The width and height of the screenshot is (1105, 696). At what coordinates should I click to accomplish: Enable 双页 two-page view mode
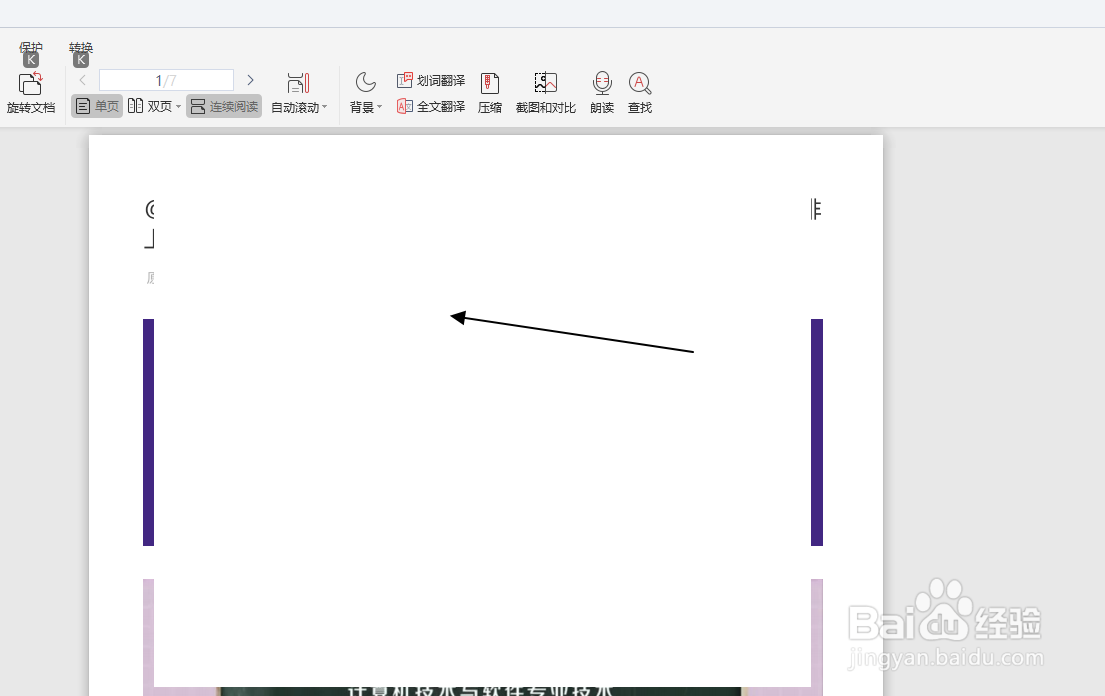click(x=149, y=105)
